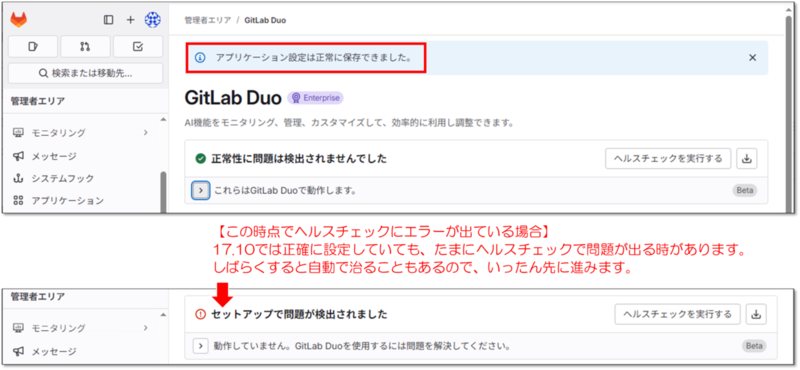The width and height of the screenshot is (800, 370).
Task: Expand 動作していません row chevron
Action: 201,346
